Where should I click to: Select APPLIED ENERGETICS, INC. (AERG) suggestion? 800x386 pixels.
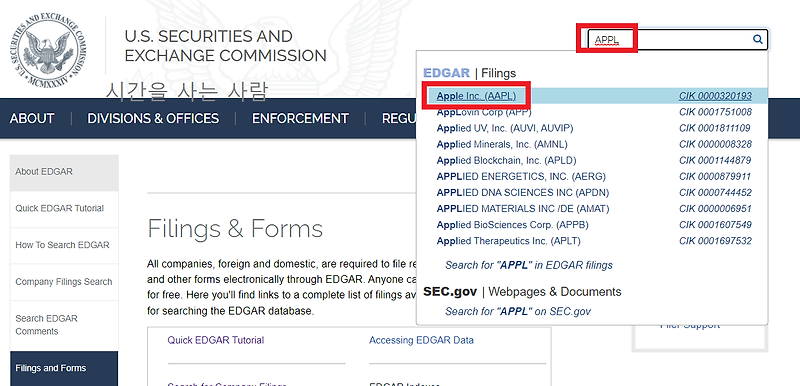[x=521, y=177]
